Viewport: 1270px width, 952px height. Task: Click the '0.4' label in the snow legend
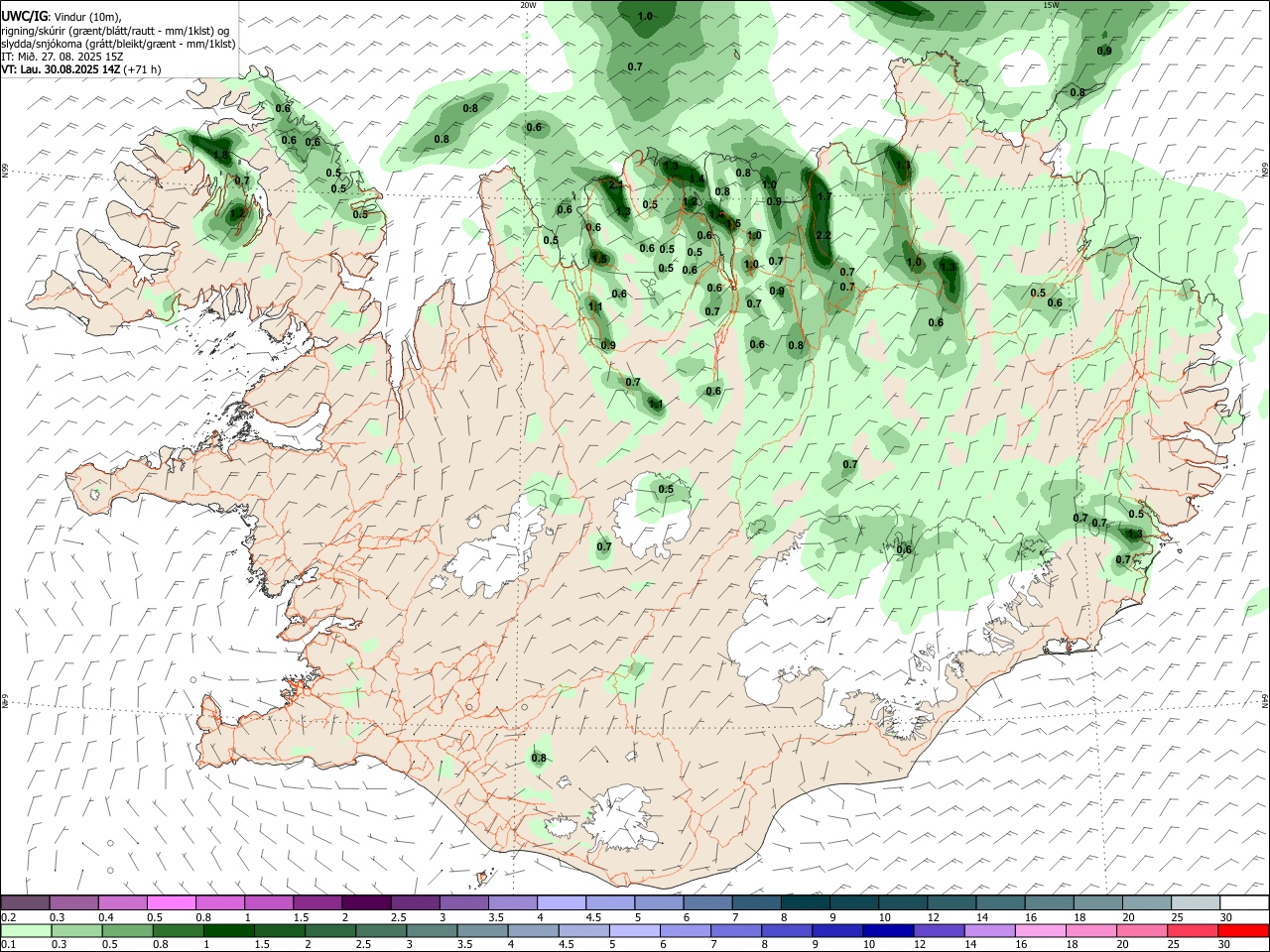coord(106,917)
